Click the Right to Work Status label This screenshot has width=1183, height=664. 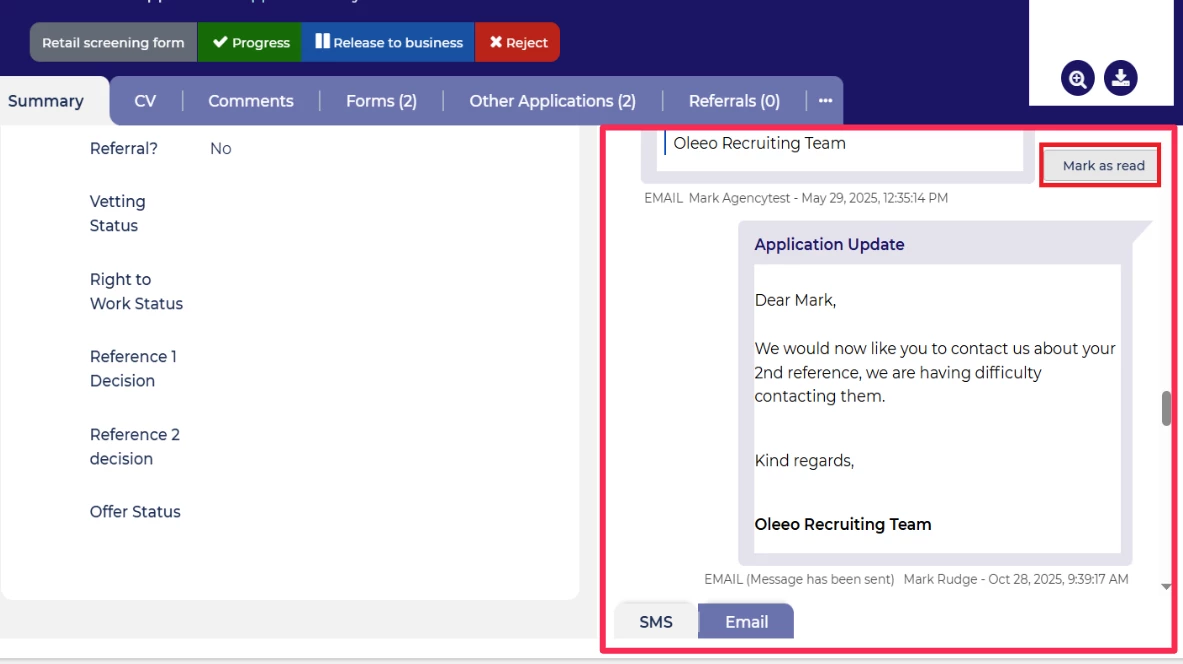pyautogui.click(x=137, y=291)
